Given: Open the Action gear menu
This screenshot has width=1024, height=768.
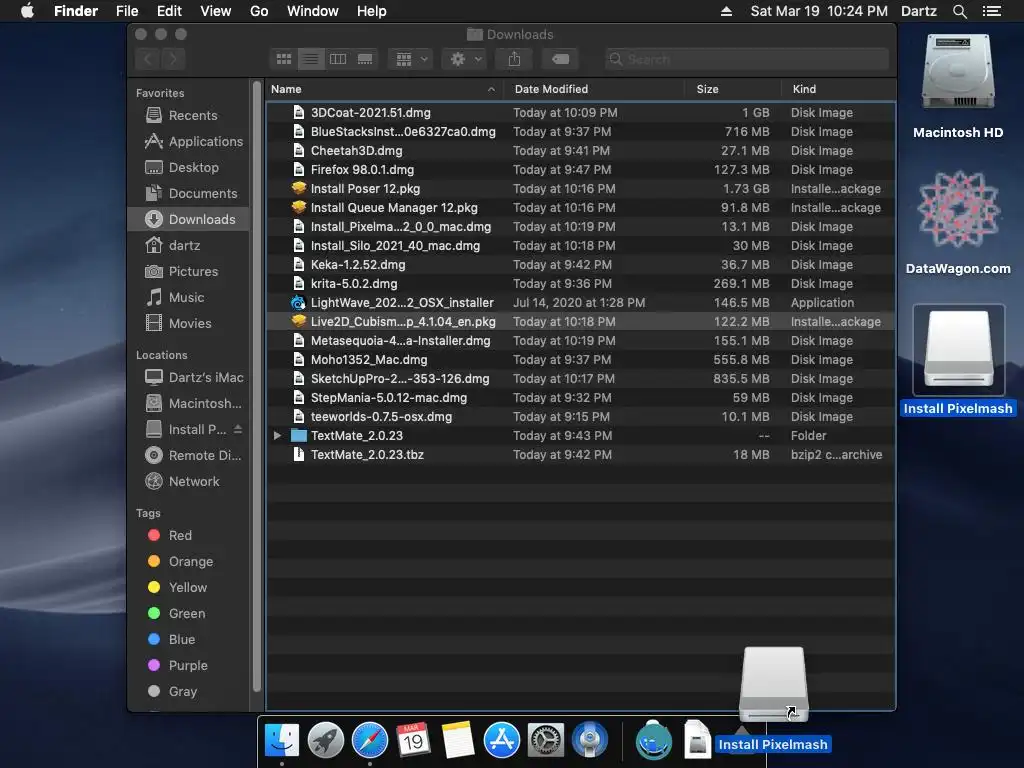Looking at the screenshot, I should pos(464,59).
